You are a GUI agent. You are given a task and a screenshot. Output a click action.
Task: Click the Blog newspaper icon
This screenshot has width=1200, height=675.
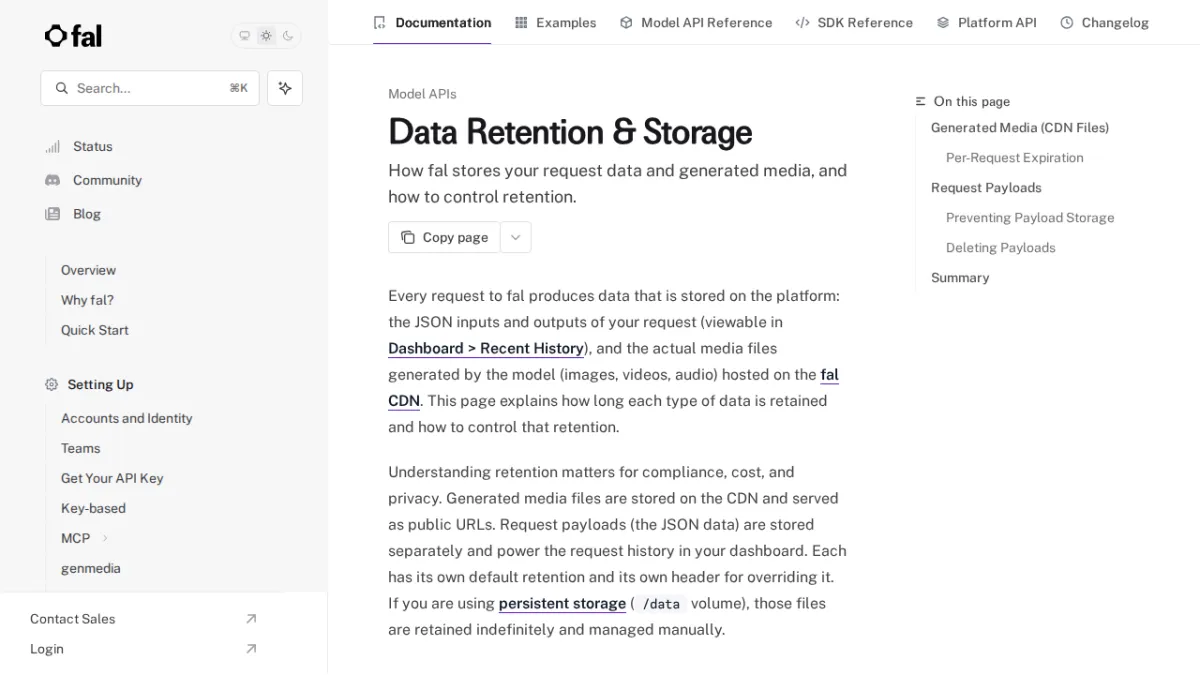coord(52,214)
